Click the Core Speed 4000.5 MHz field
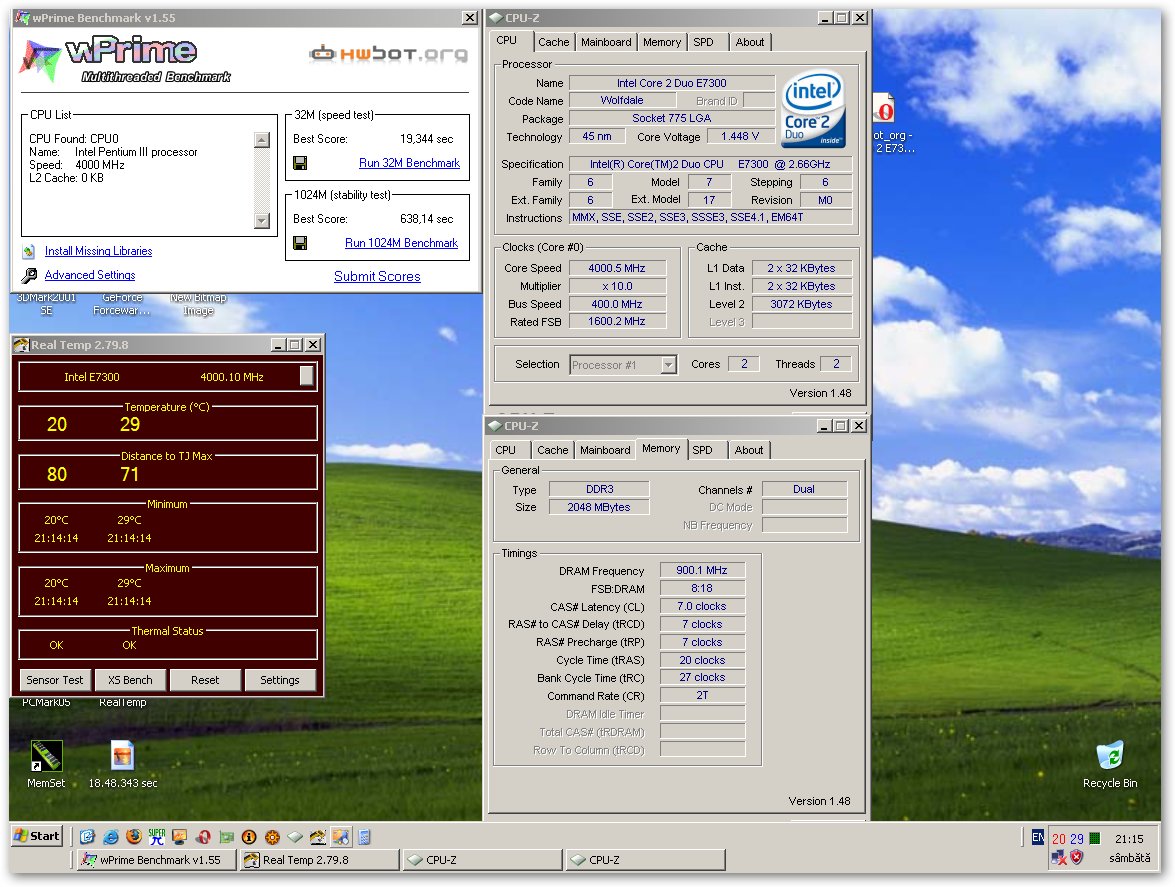Image resolution: width=1175 pixels, height=887 pixels. 617,268
